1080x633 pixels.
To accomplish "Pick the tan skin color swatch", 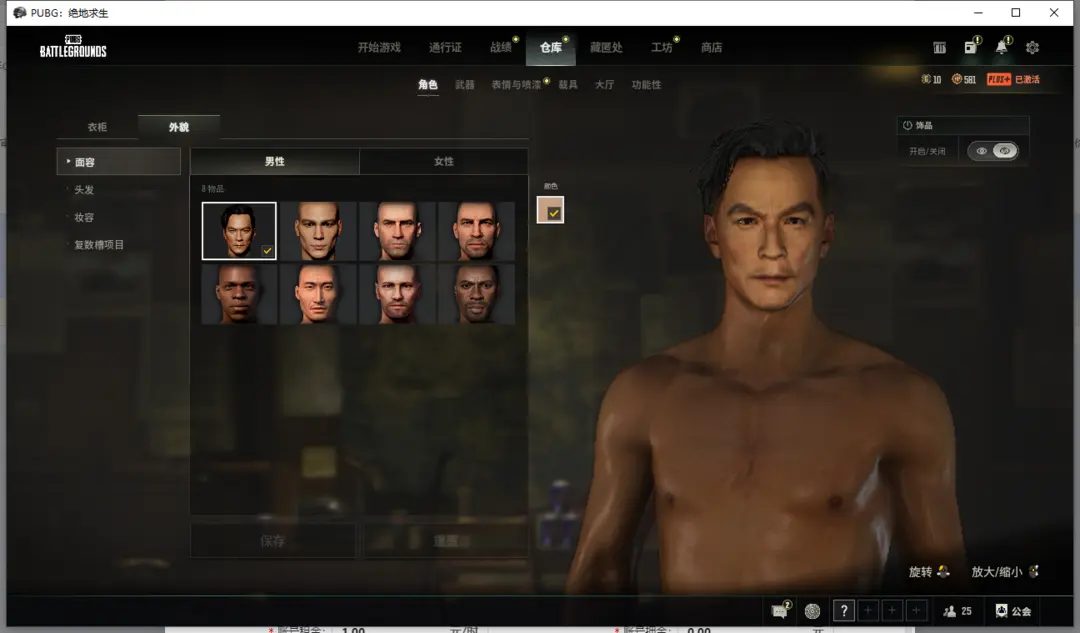I will tap(550, 209).
